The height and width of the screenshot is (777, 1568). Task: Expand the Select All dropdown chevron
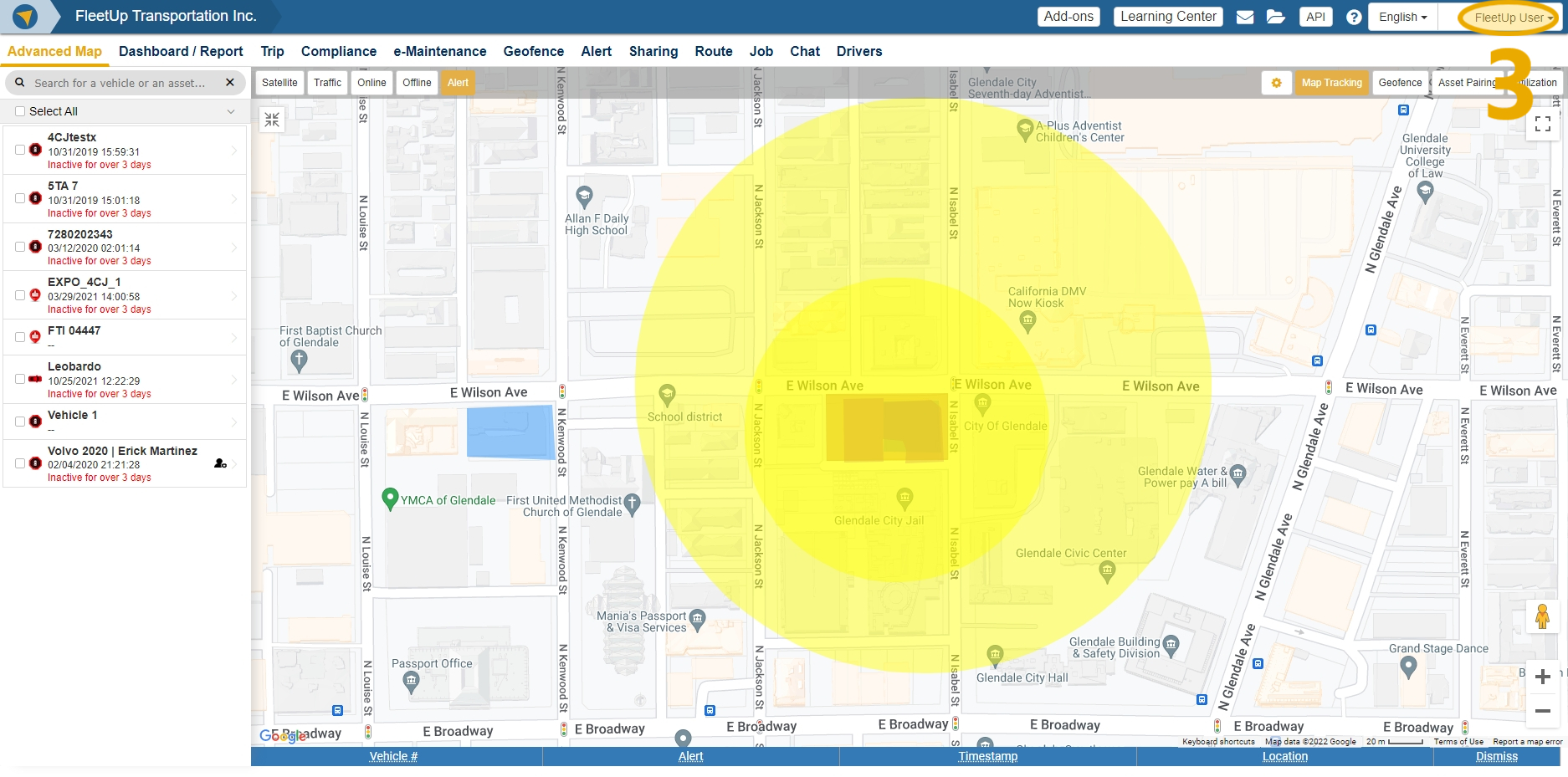click(x=231, y=111)
